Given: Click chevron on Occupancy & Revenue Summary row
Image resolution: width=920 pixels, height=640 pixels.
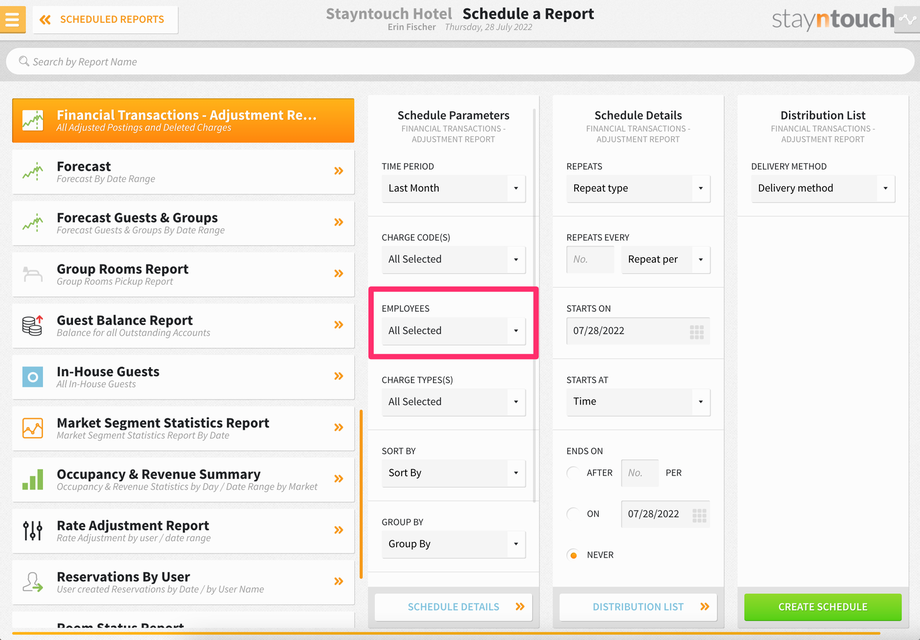Looking at the screenshot, I should (339, 479).
